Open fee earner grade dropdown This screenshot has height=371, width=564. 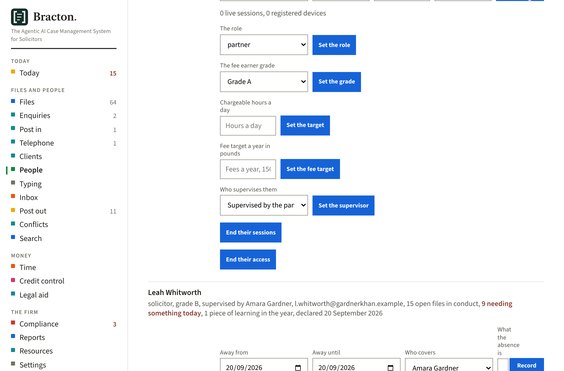point(264,82)
